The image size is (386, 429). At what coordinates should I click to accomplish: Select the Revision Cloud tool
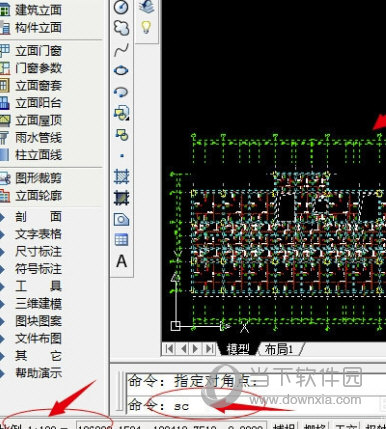point(121,28)
